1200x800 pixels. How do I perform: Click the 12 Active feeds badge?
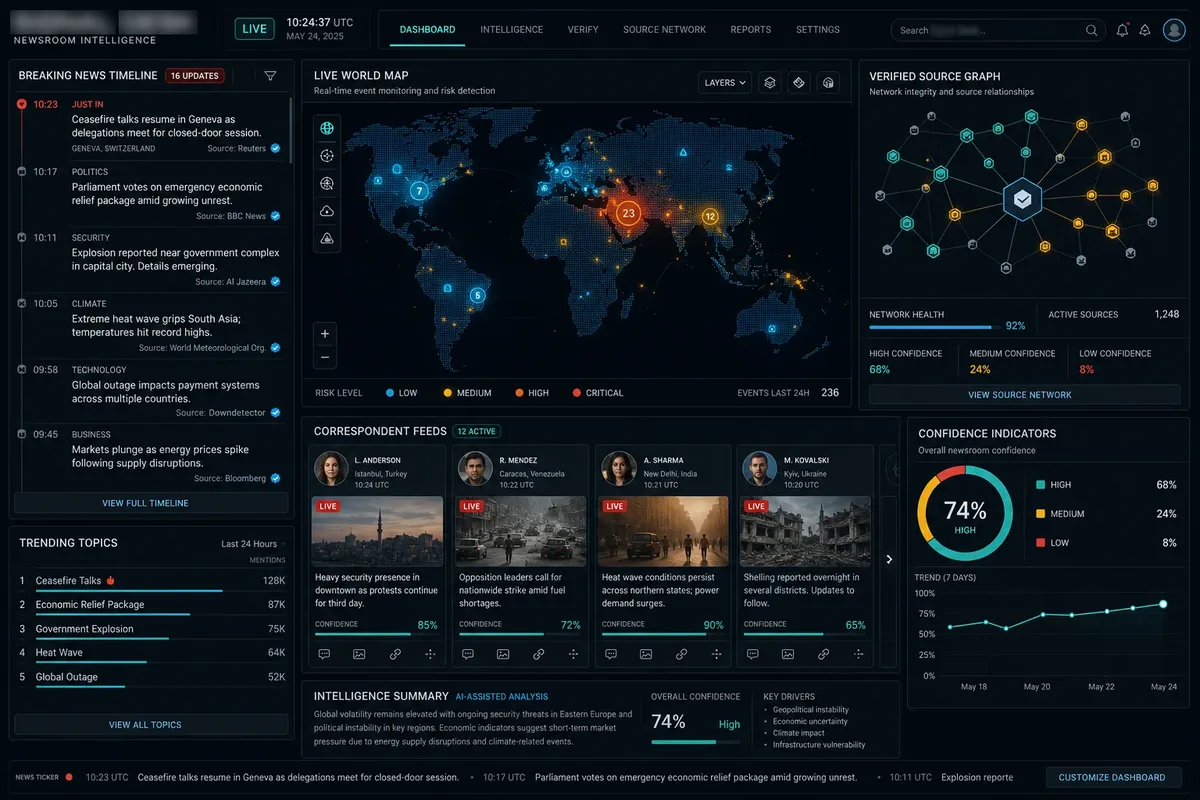tap(476, 432)
